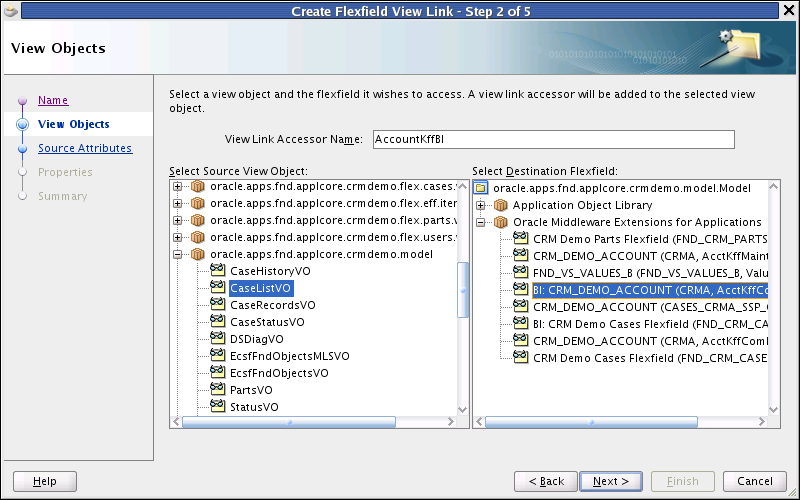
Task: Click the Cancel button
Action: click(755, 481)
